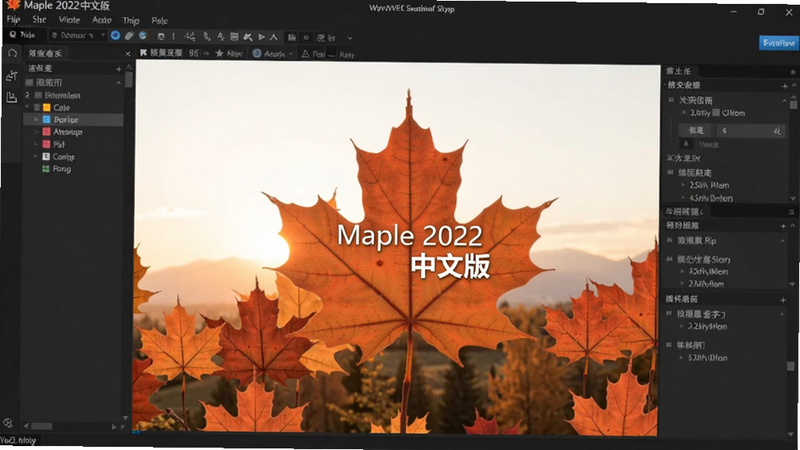The image size is (800, 450).
Task: Open the Aoto menu
Action: pyautogui.click(x=102, y=20)
